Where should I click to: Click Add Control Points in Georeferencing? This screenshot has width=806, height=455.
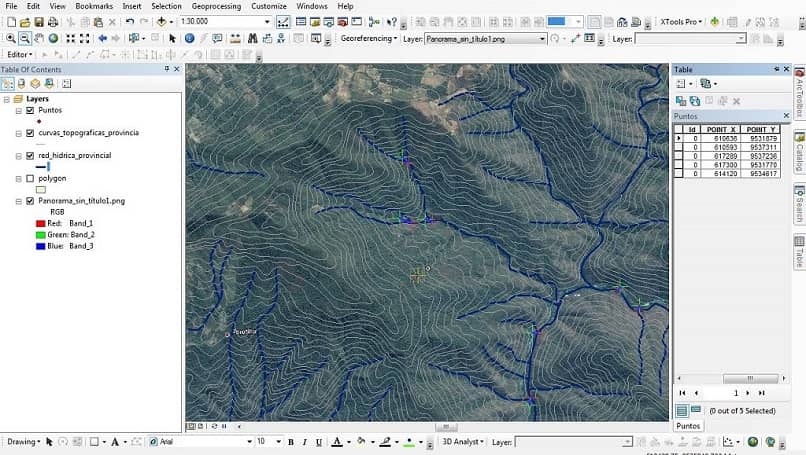click(575, 39)
